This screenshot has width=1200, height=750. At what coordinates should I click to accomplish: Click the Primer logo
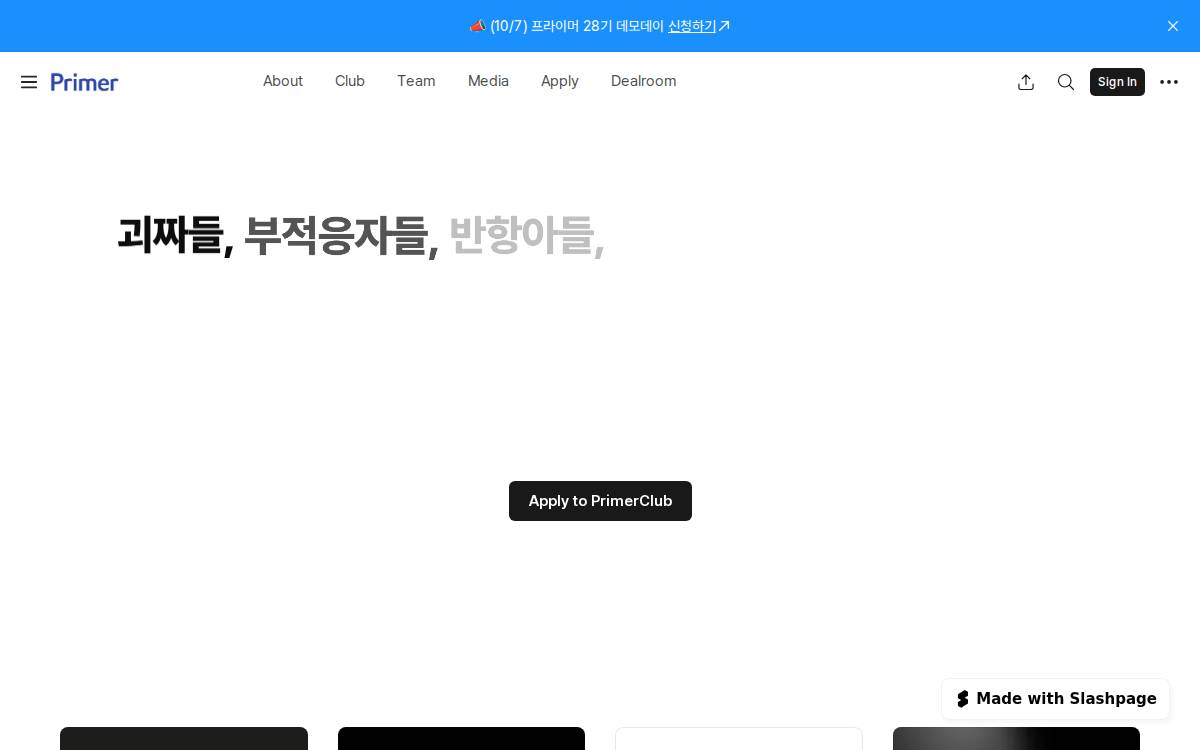[x=84, y=82]
